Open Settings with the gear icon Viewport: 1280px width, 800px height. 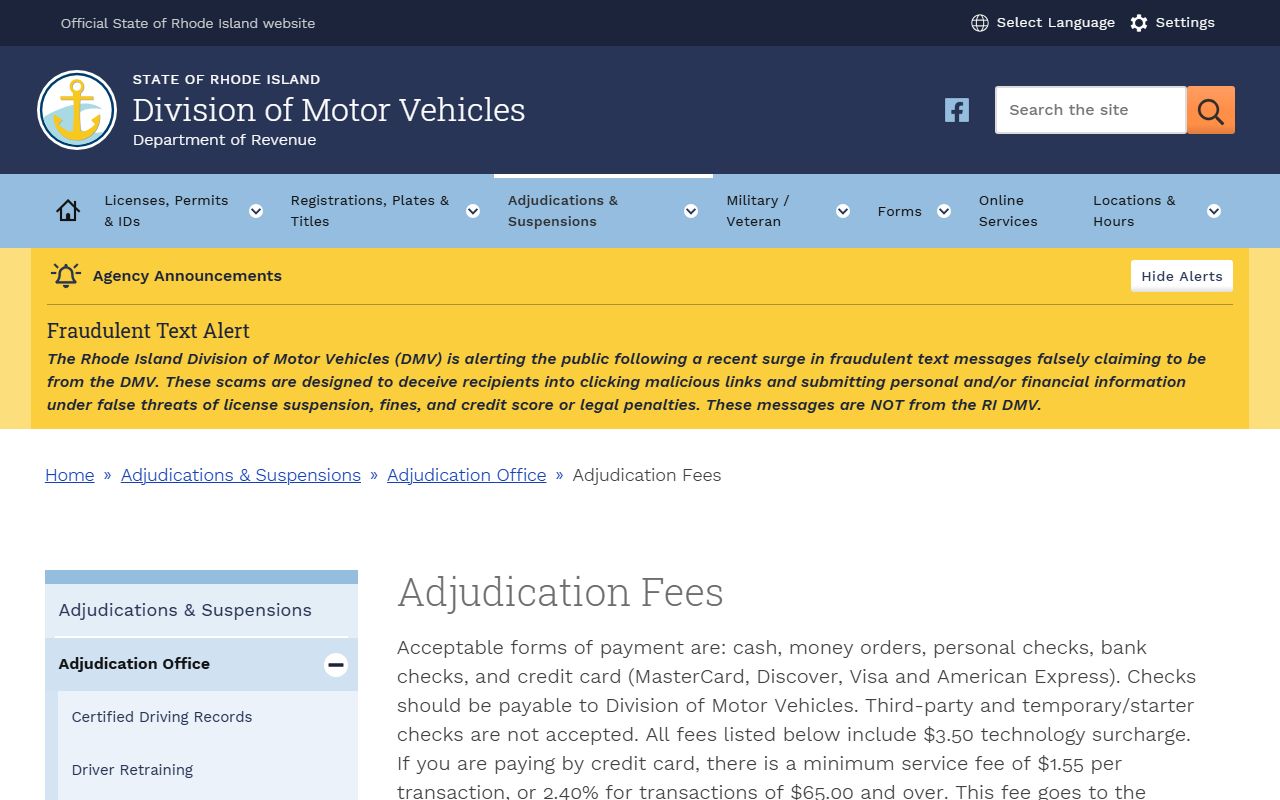tap(1139, 23)
